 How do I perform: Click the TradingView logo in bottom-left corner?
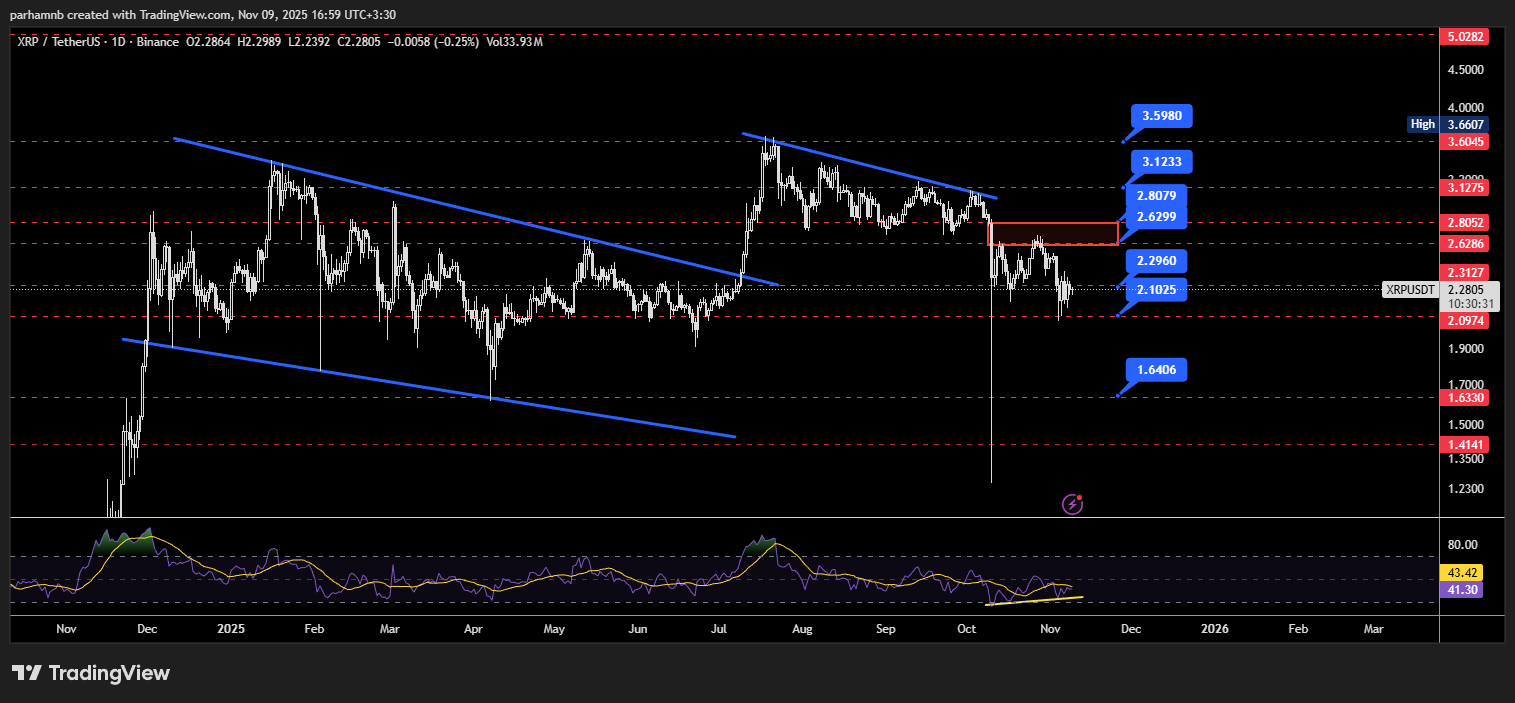(91, 673)
